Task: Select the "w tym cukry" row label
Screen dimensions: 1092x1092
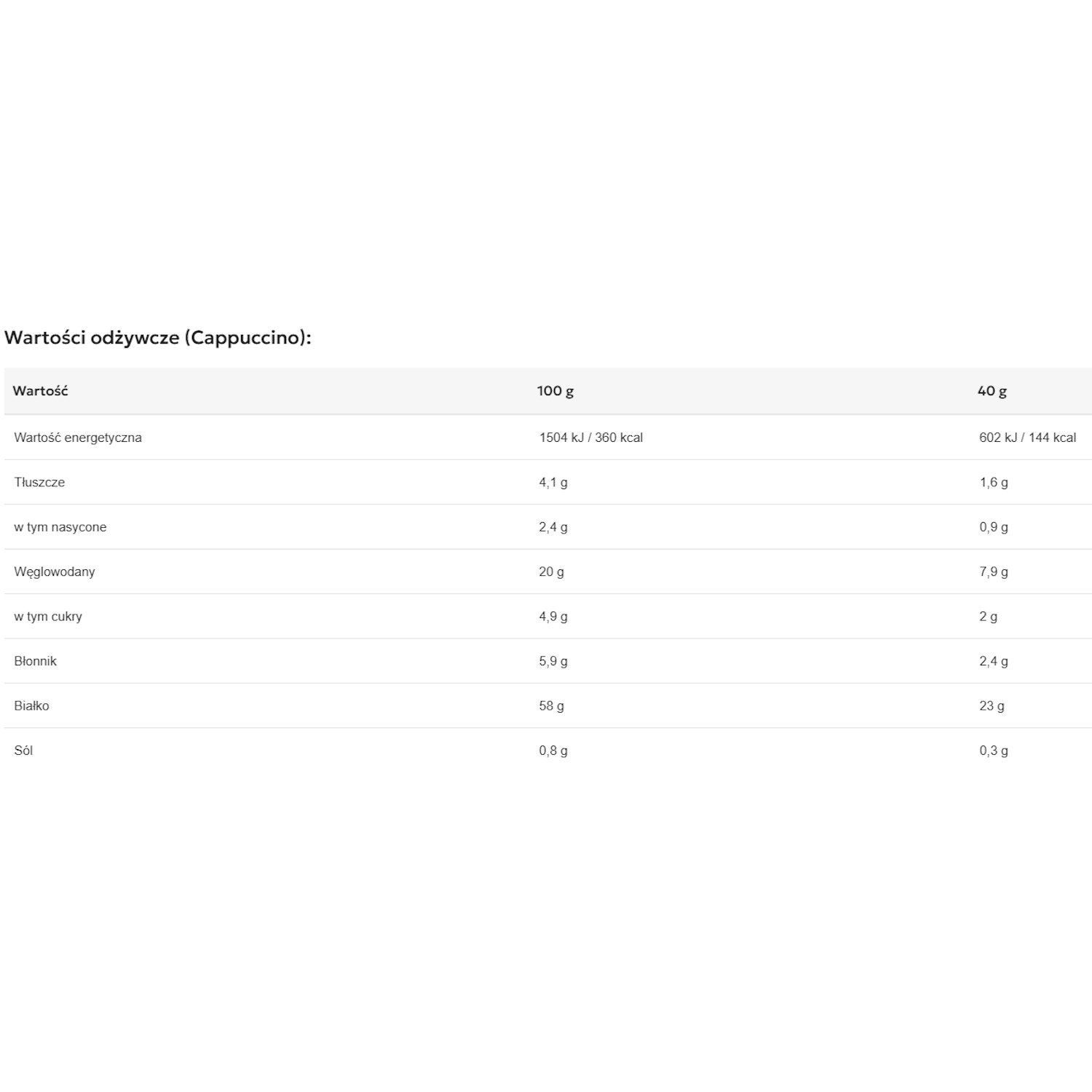Action: point(48,617)
